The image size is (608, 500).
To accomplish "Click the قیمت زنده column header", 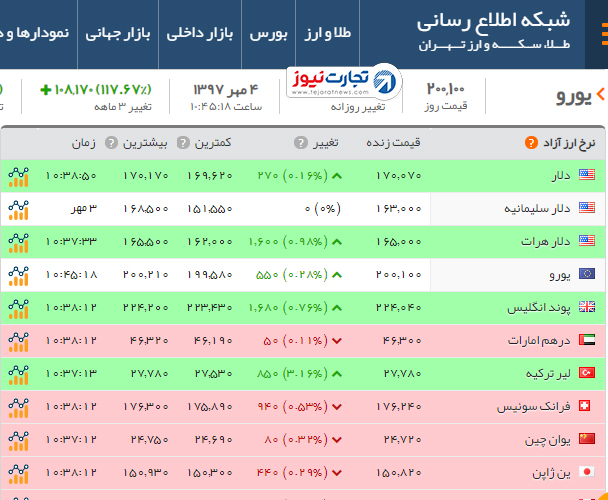I will (x=393, y=143).
